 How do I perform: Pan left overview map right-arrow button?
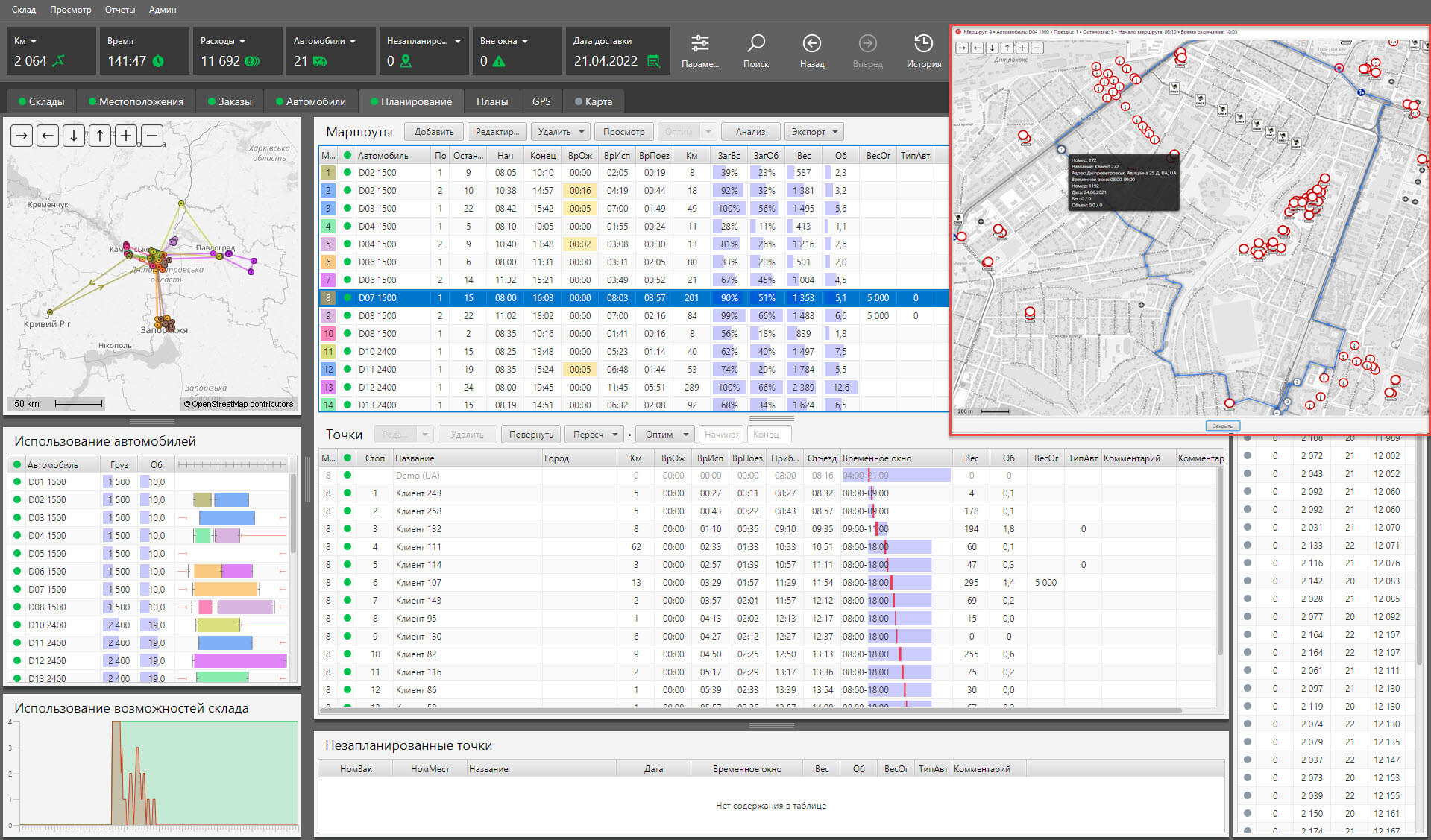click(22, 136)
